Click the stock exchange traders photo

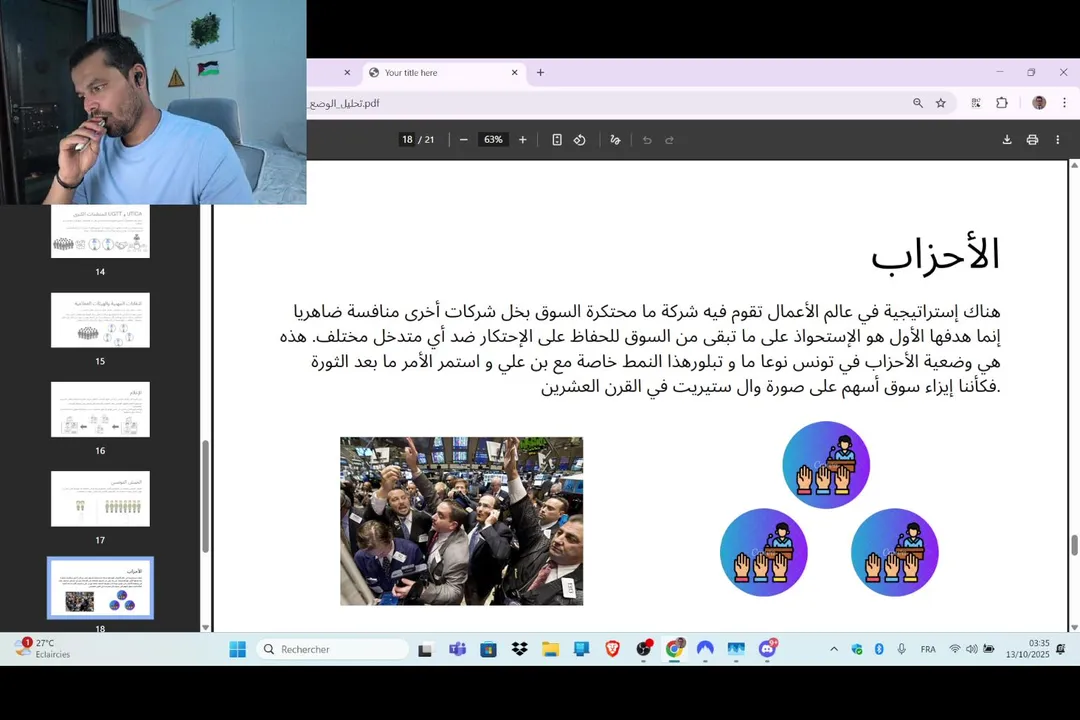point(461,521)
